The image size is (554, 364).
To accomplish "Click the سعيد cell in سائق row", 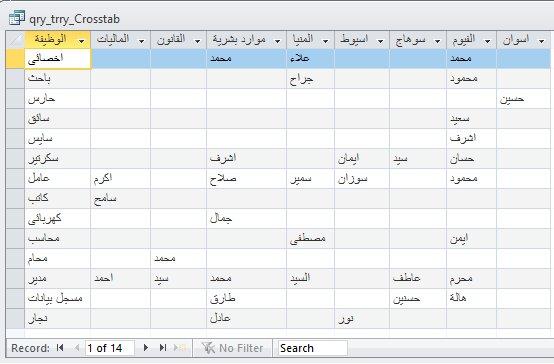I will [471, 118].
